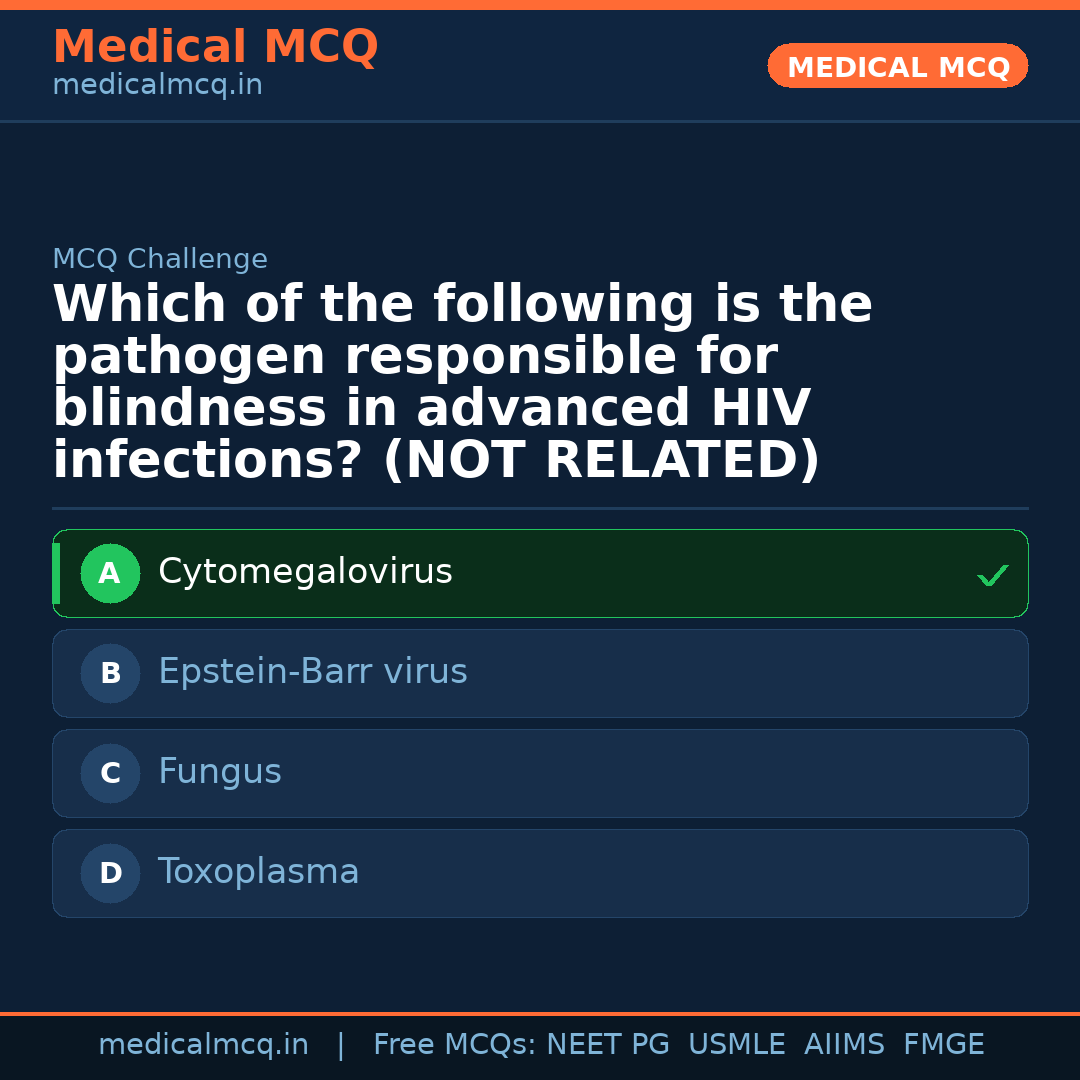Click the FMGE footer label
Image resolution: width=1080 pixels, height=1080 pixels.
[943, 1045]
